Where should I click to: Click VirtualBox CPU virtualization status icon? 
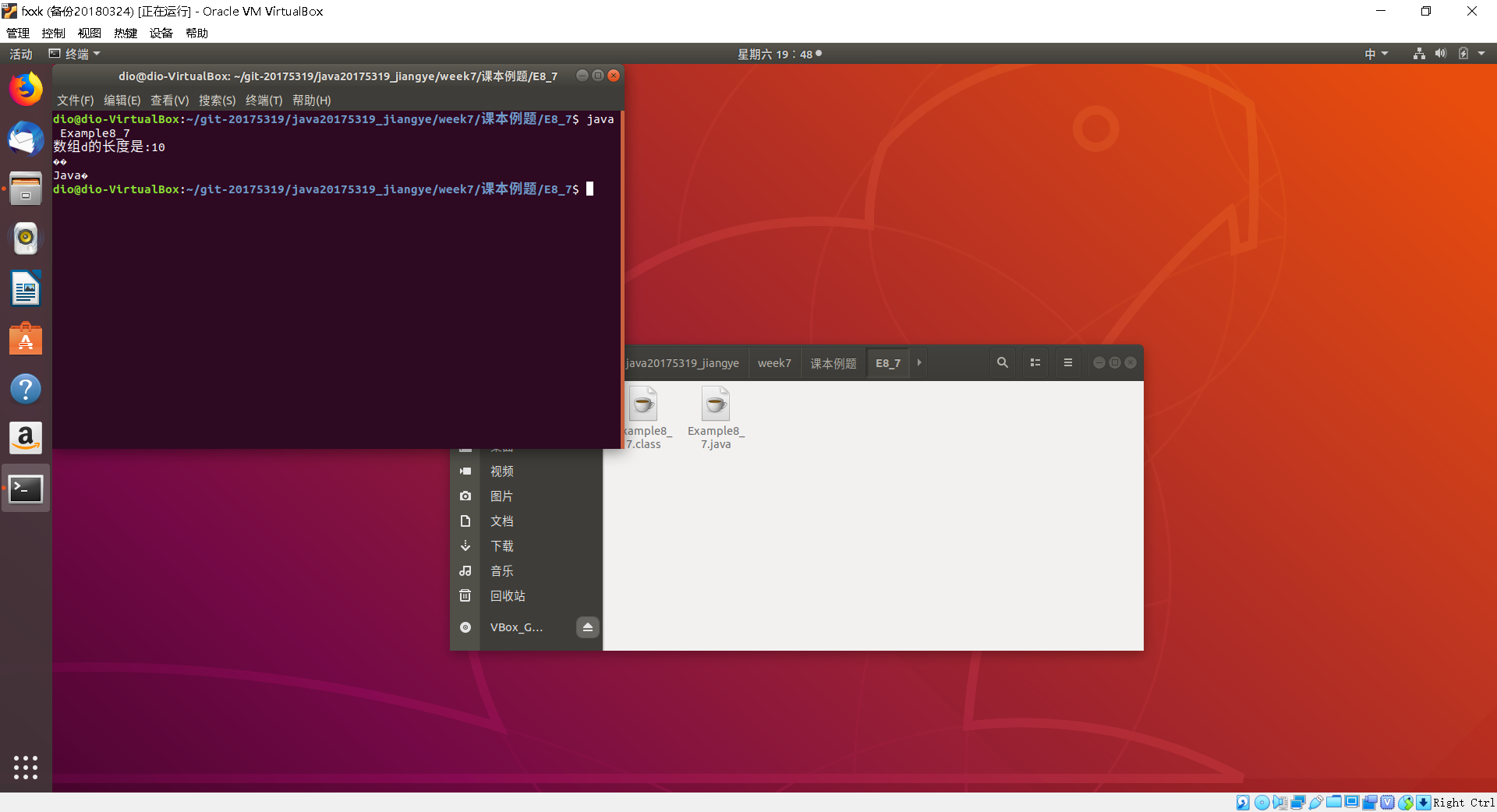(x=1388, y=803)
